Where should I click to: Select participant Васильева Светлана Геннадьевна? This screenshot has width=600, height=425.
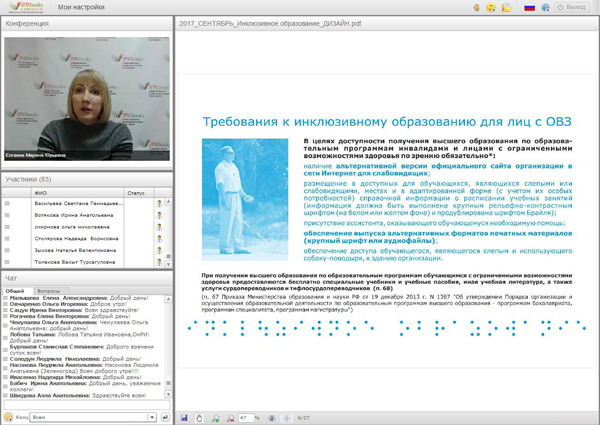(x=79, y=204)
